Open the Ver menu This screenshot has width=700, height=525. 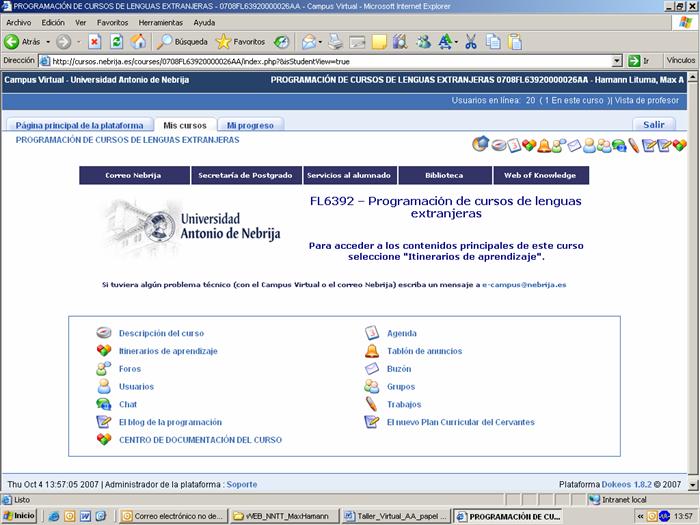click(80, 22)
